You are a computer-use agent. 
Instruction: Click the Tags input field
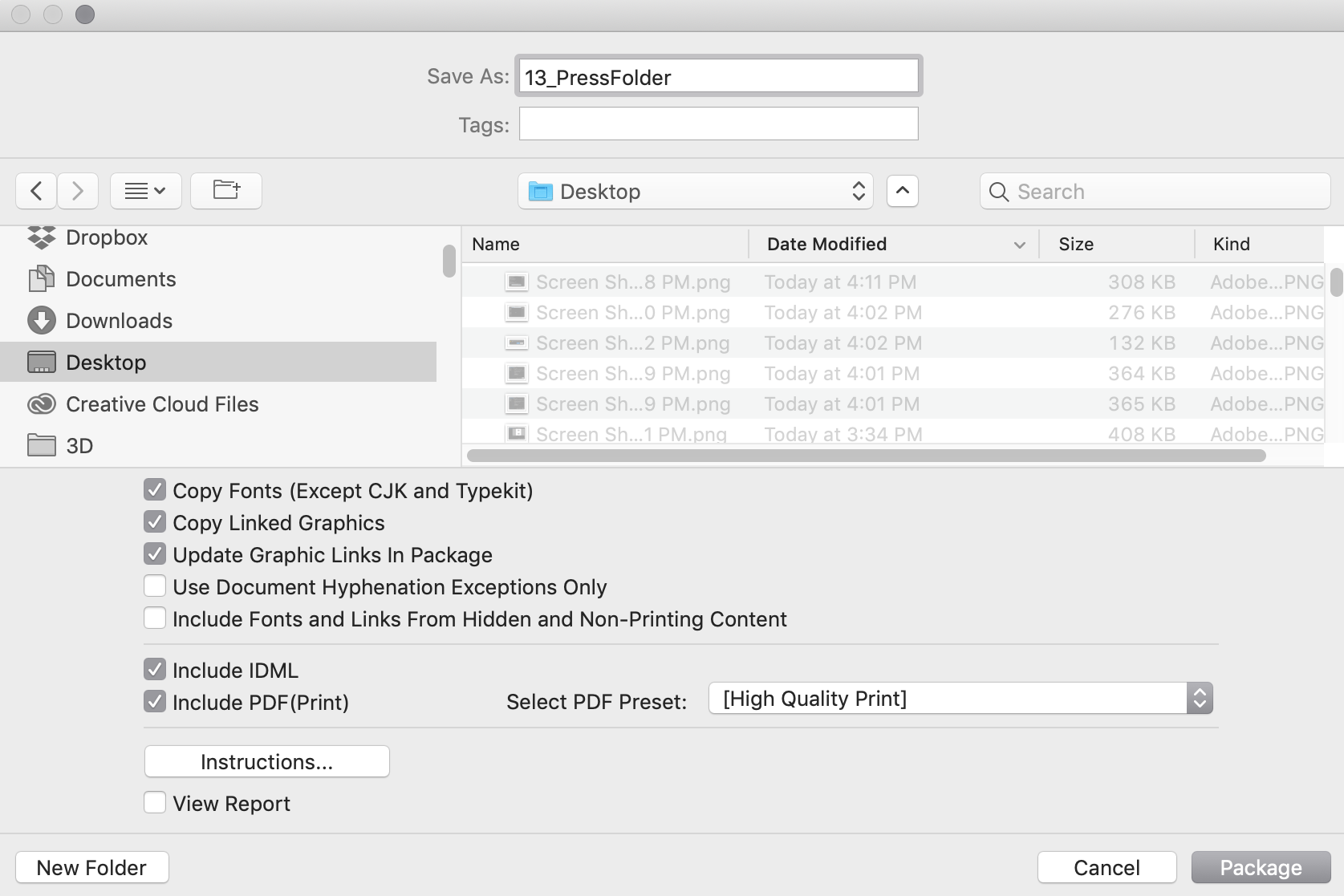coord(719,124)
